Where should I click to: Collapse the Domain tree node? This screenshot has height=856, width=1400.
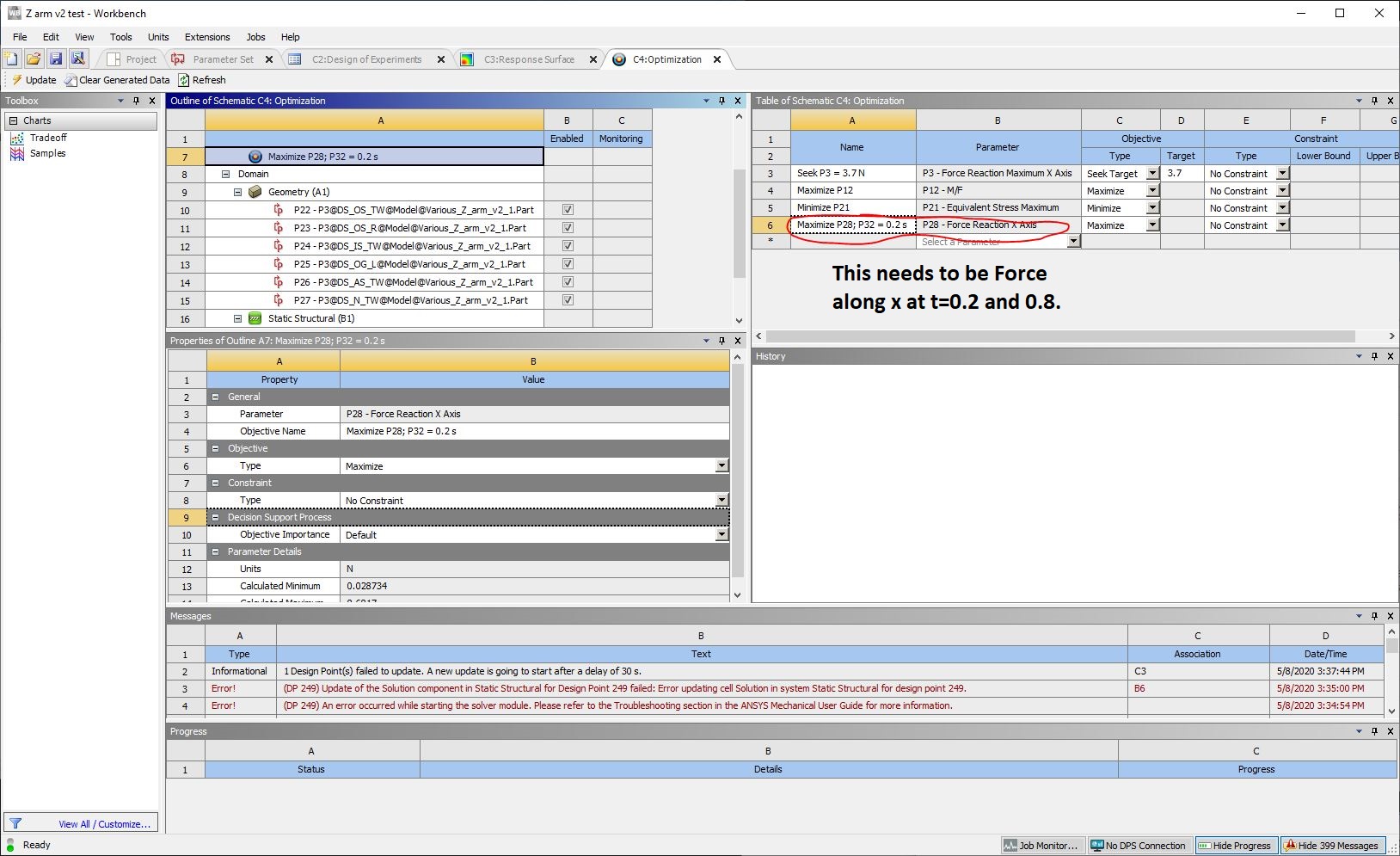tap(226, 174)
